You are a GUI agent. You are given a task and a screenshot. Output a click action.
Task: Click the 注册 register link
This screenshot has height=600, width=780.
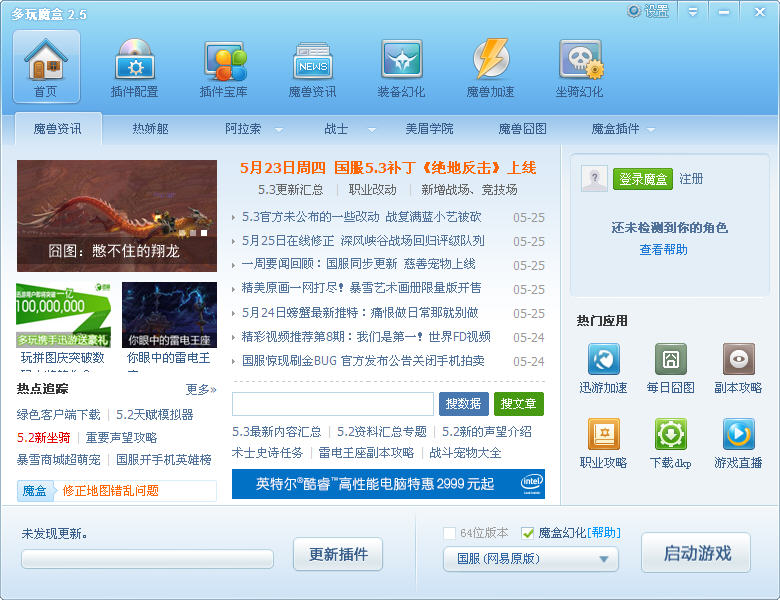point(691,179)
